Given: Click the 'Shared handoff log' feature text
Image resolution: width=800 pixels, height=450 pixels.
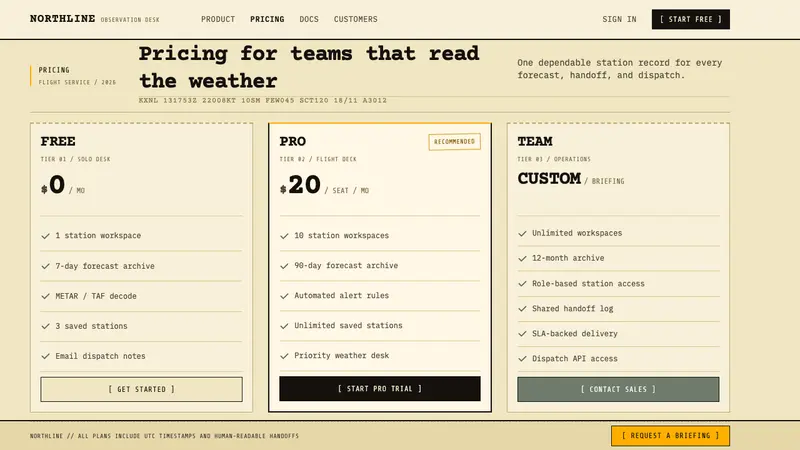Looking at the screenshot, I should (572, 309).
